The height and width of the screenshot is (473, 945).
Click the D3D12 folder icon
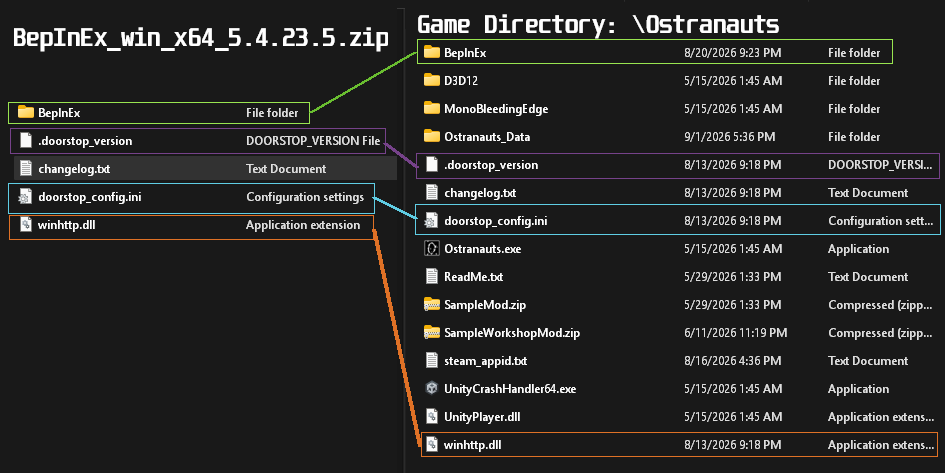[432, 80]
